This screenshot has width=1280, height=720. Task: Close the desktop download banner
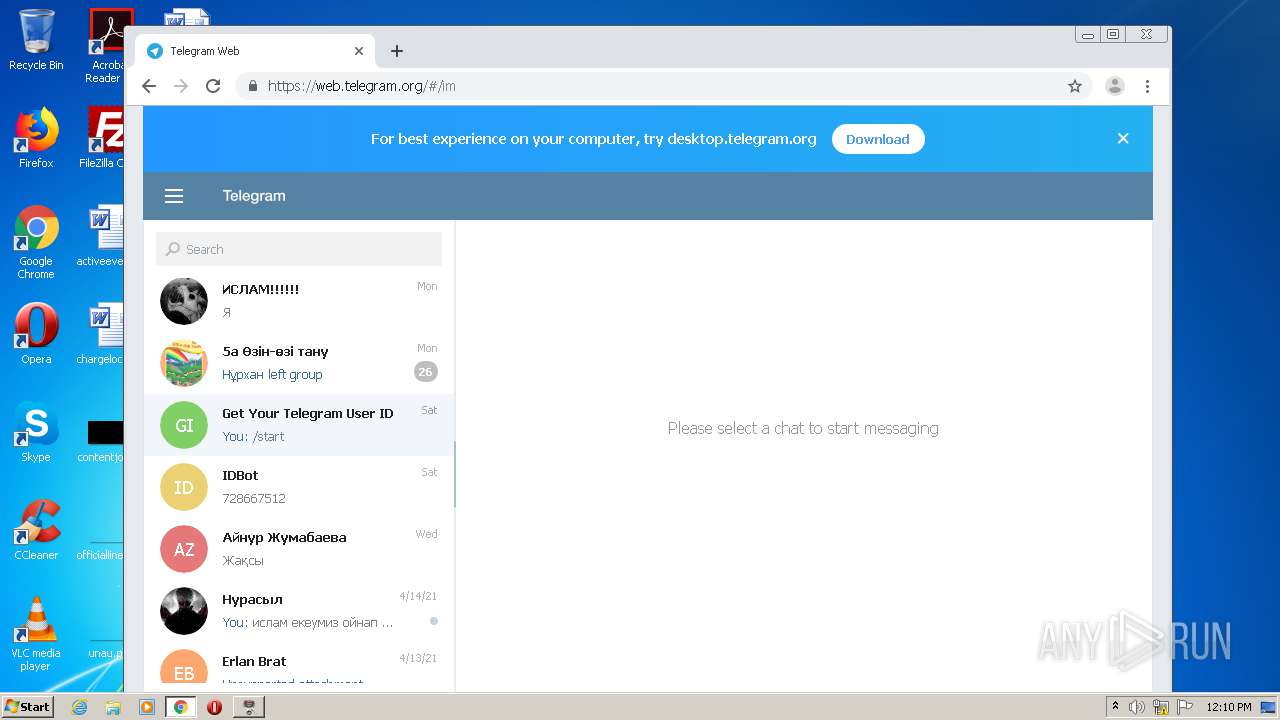(1123, 139)
